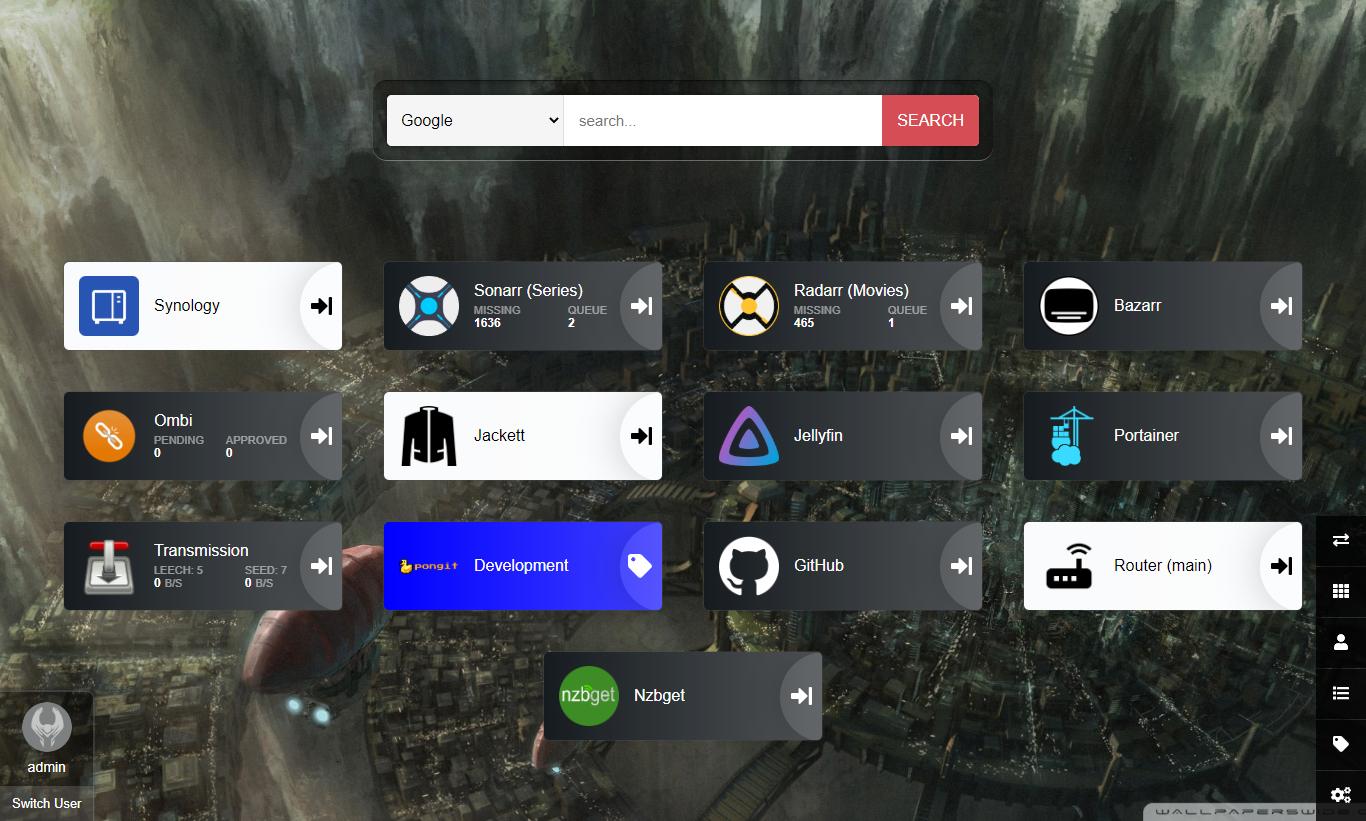Open the Portainer crane icon
Viewport: 1366px width, 821px height.
tap(1069, 436)
